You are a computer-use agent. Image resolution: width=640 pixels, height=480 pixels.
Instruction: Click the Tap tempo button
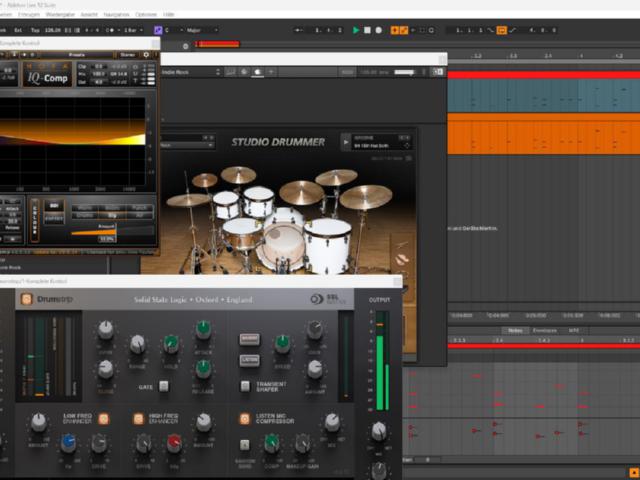(35, 30)
